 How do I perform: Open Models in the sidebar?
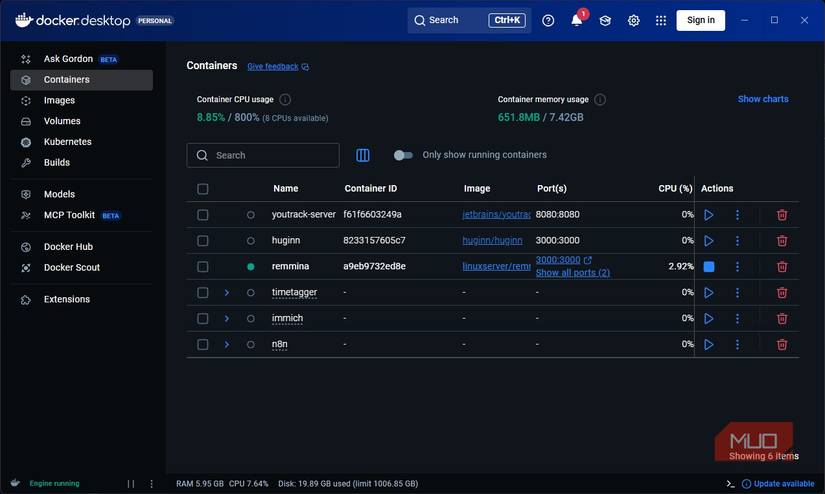[82, 195]
